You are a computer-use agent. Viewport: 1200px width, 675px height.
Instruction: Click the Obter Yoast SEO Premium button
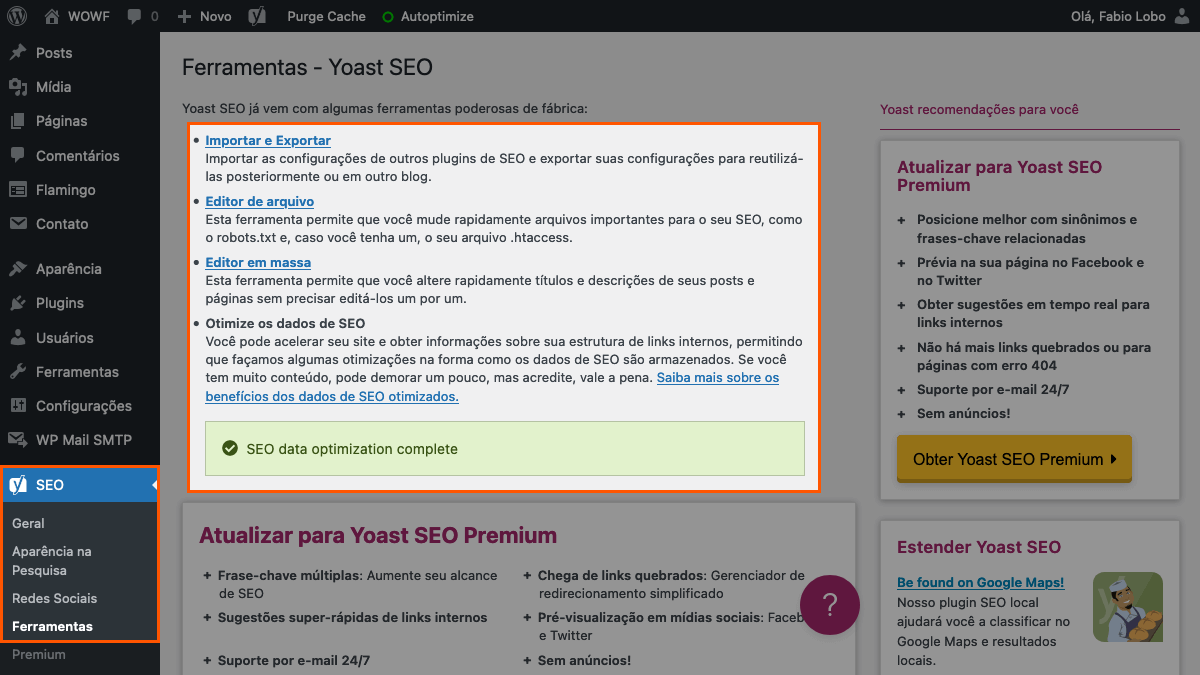[x=1014, y=459]
